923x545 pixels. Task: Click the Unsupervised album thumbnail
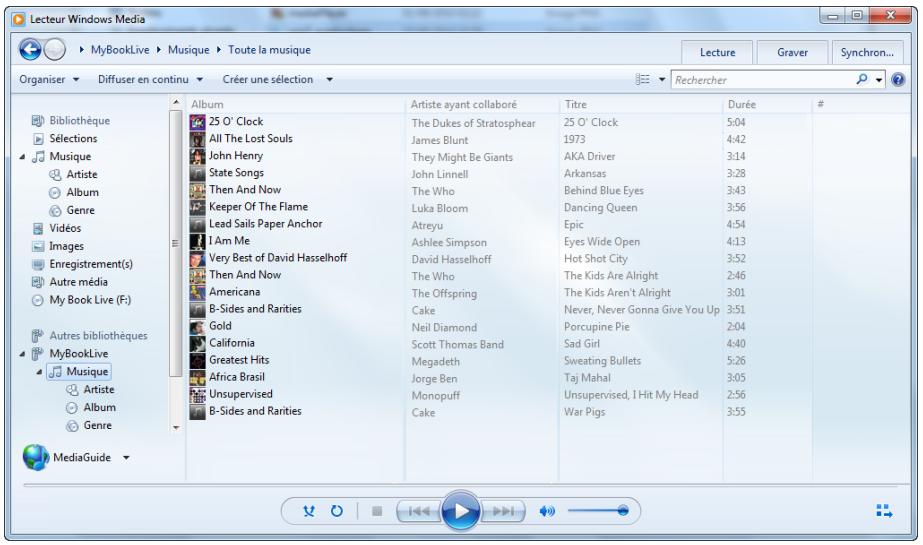coord(197,394)
